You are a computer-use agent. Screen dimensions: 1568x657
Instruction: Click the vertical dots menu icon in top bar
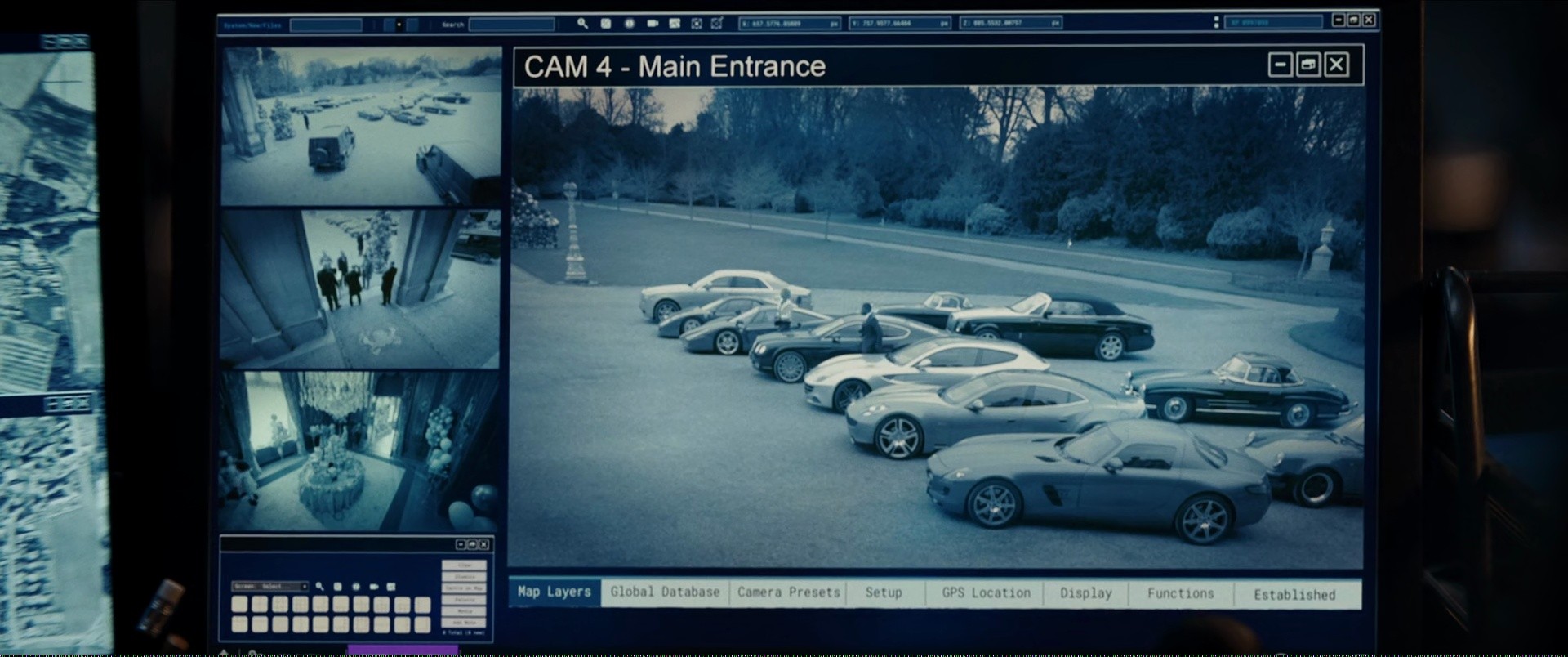click(x=1217, y=22)
